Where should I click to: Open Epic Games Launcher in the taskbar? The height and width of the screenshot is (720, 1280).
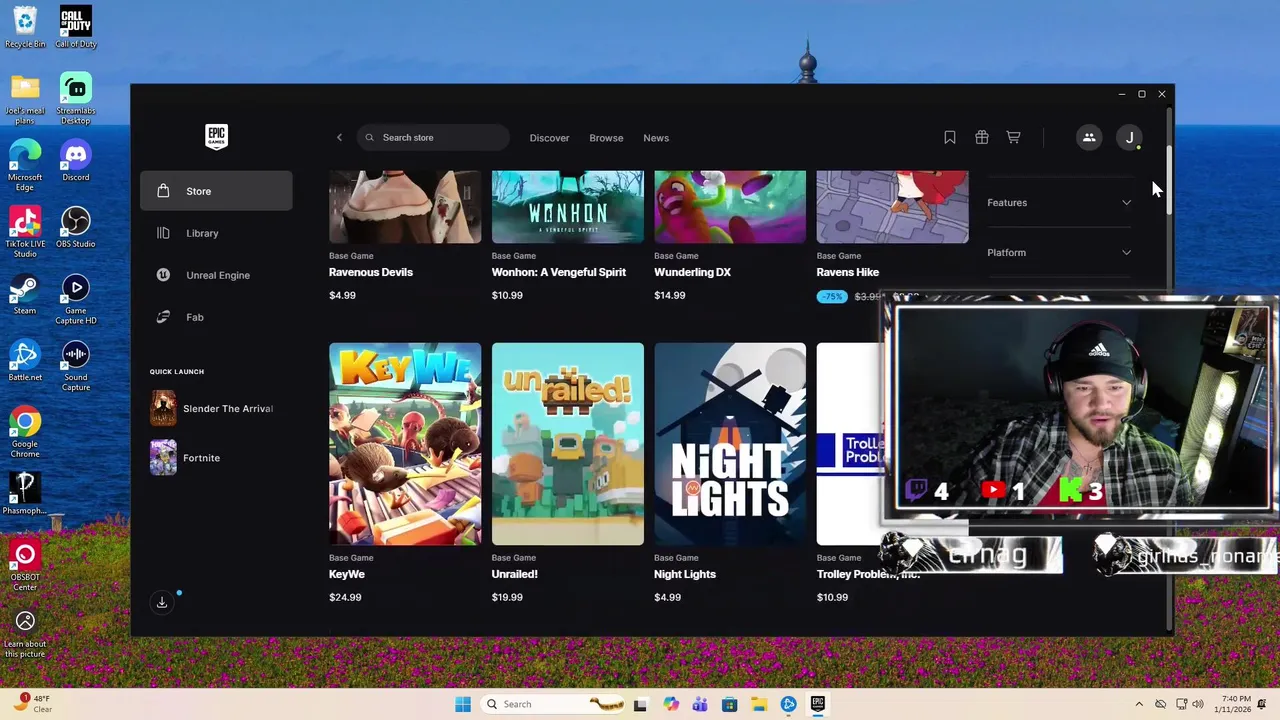coord(818,704)
